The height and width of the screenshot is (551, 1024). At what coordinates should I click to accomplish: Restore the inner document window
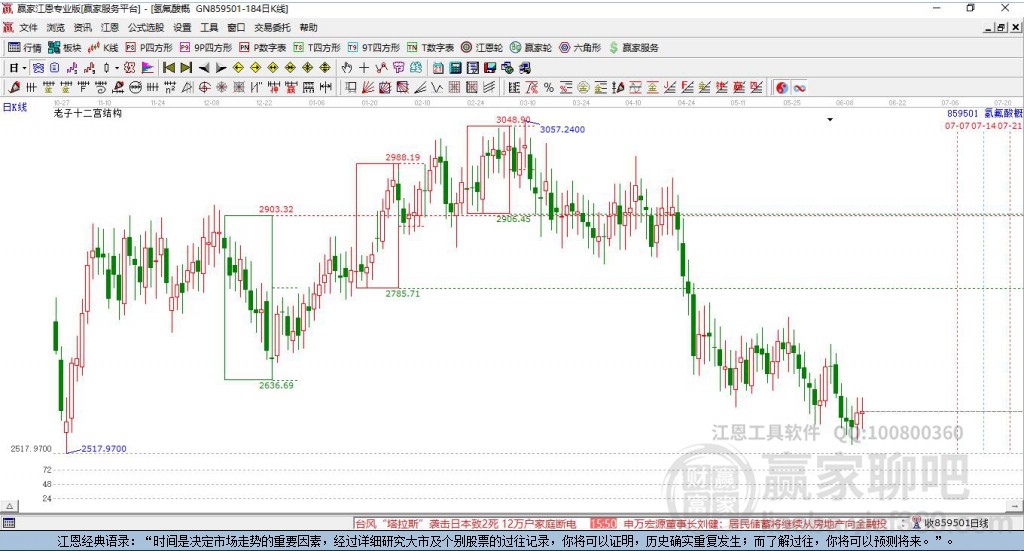point(1000,27)
